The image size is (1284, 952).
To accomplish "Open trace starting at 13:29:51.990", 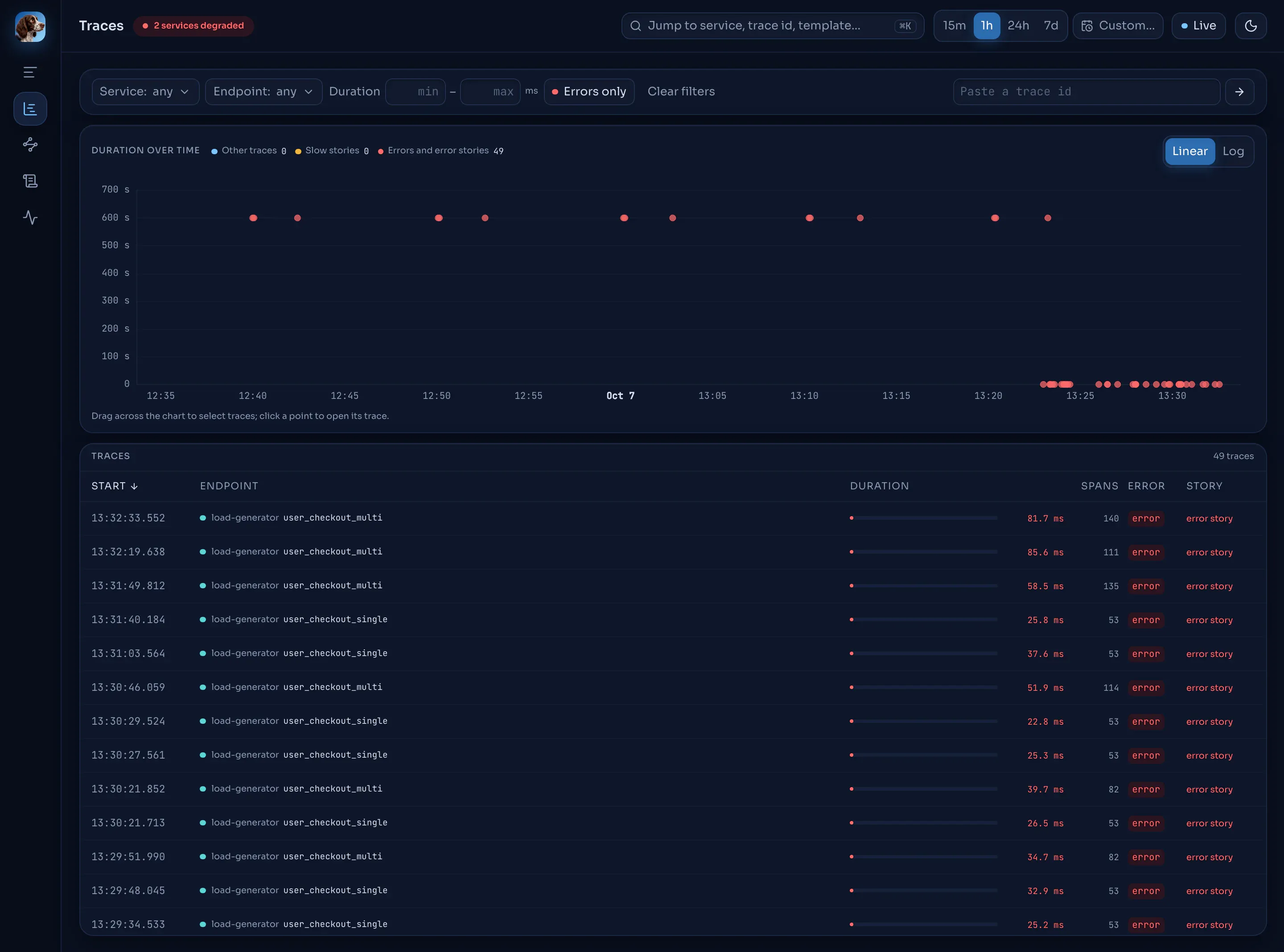I will click(x=673, y=857).
